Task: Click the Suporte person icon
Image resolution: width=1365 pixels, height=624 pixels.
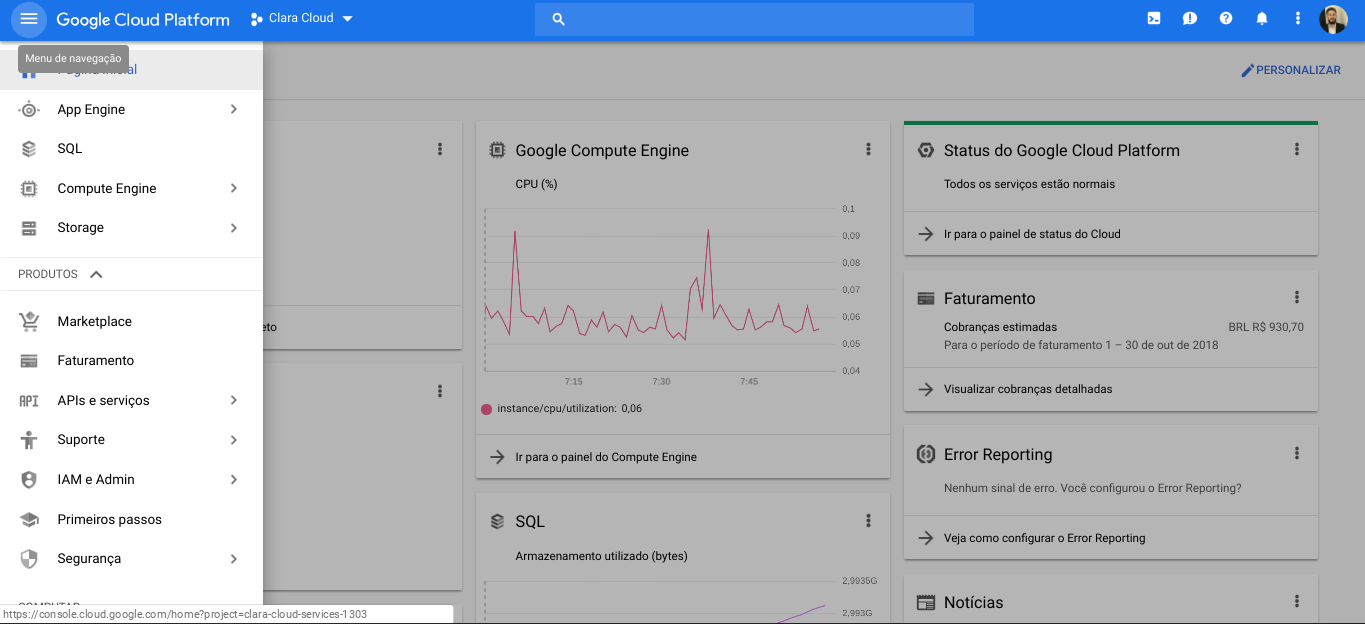Action: click(x=29, y=440)
